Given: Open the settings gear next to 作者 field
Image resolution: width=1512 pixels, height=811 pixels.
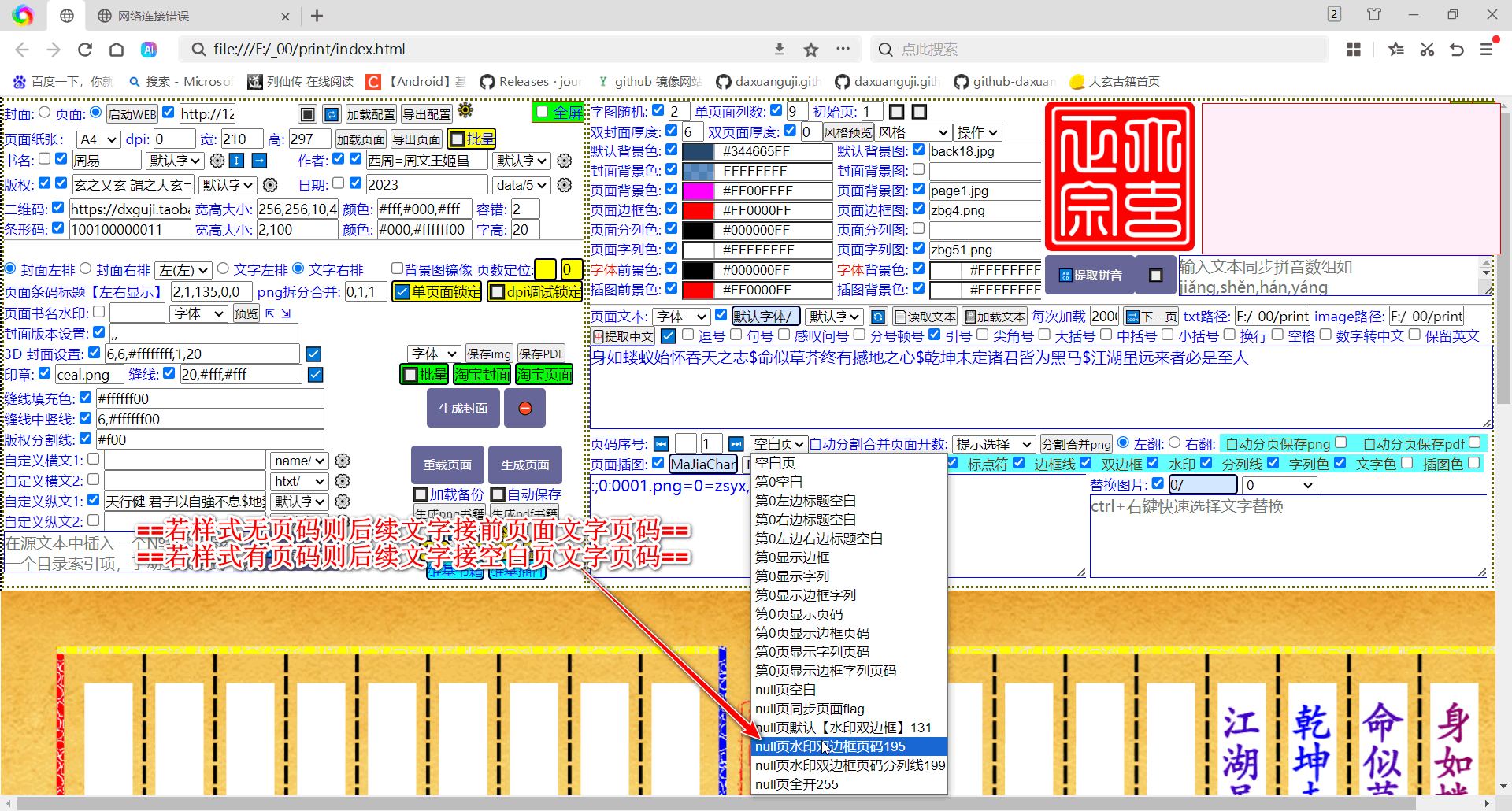Looking at the screenshot, I should (564, 161).
